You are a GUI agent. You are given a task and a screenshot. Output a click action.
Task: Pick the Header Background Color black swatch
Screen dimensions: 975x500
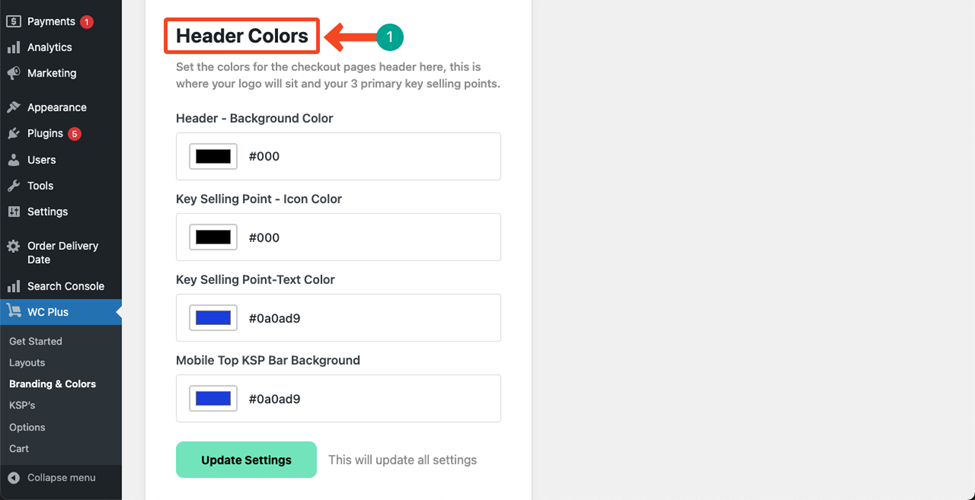tap(213, 157)
